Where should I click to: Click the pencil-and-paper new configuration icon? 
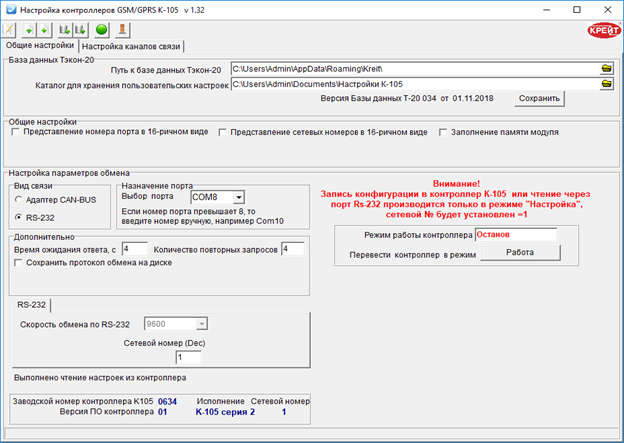coord(9,30)
